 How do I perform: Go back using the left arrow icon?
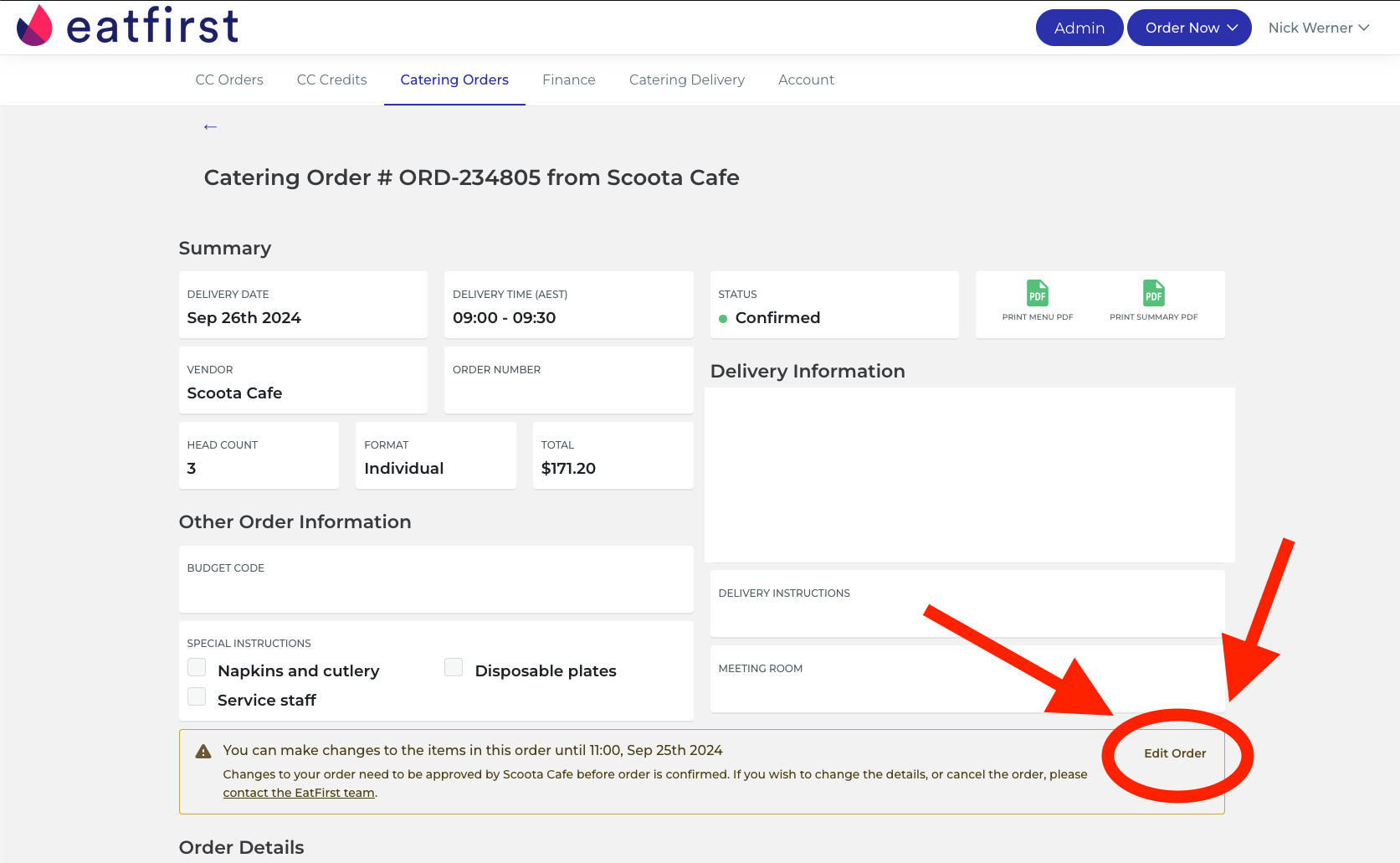[210, 126]
